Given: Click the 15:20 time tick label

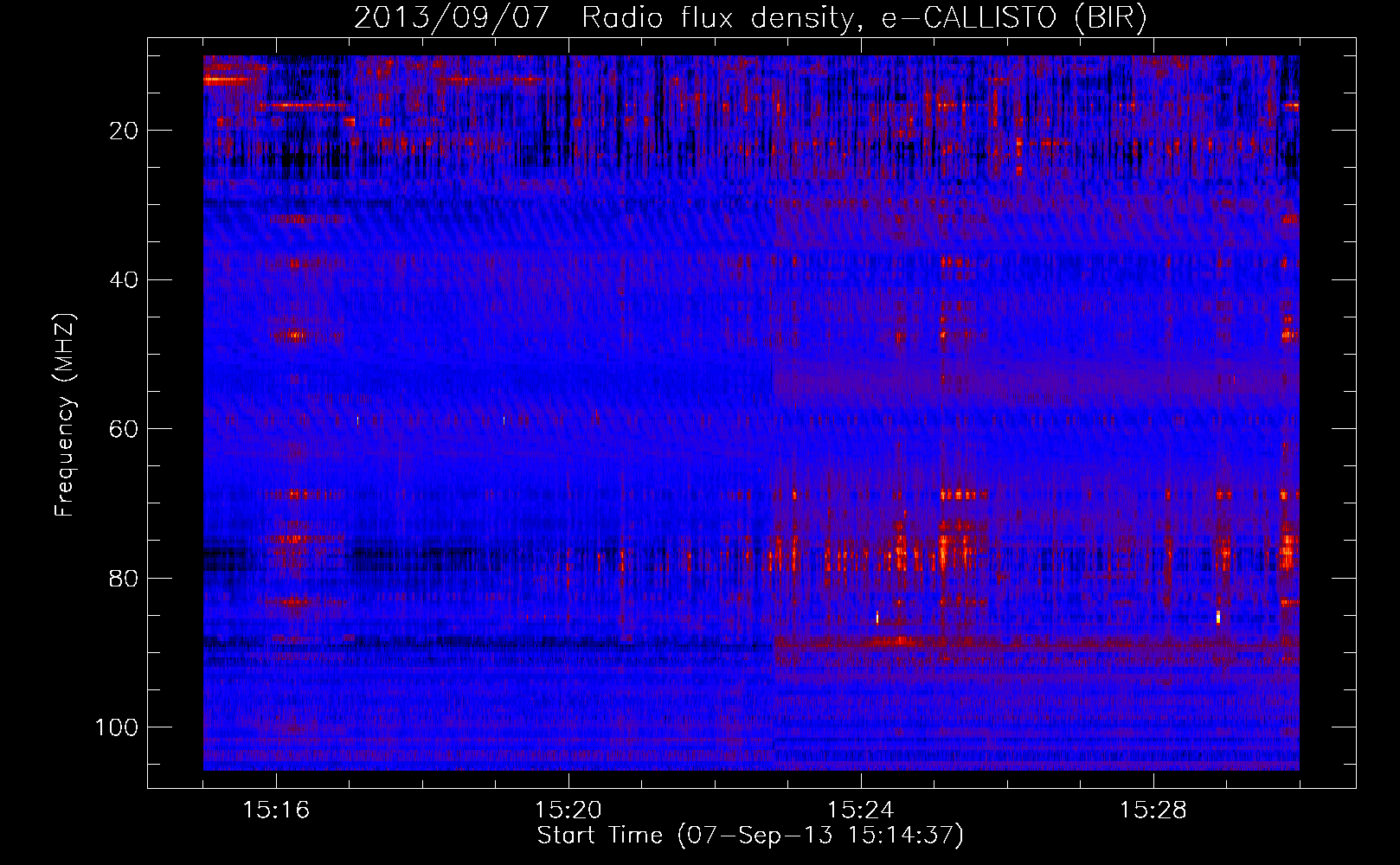Looking at the screenshot, I should [x=568, y=811].
